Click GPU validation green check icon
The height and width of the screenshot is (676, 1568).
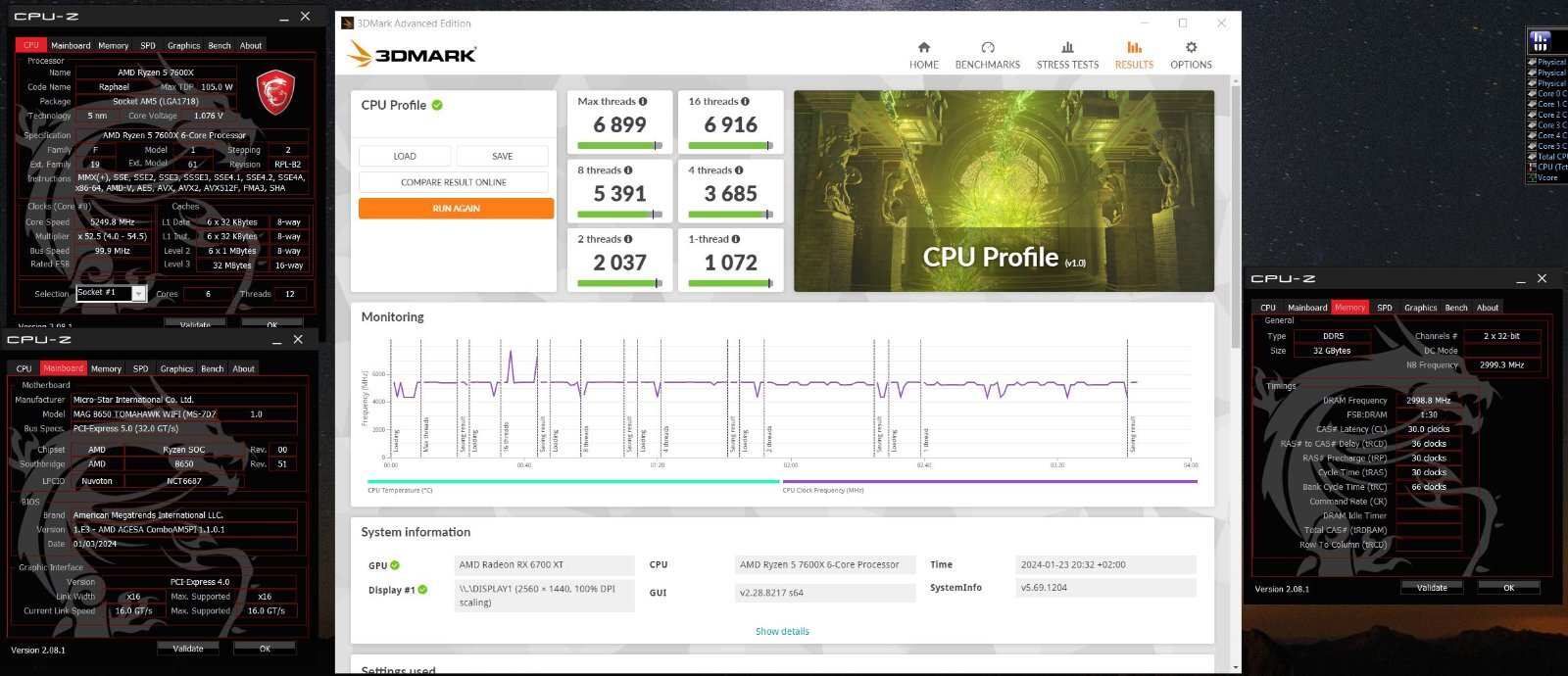395,565
